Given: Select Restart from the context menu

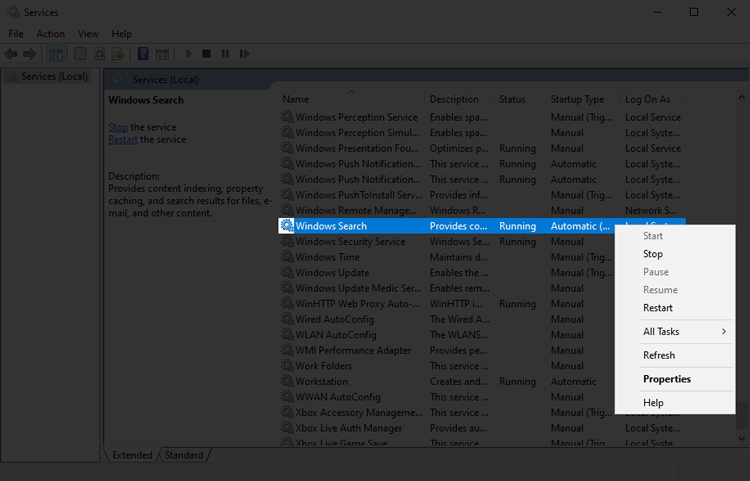Looking at the screenshot, I should click(658, 308).
